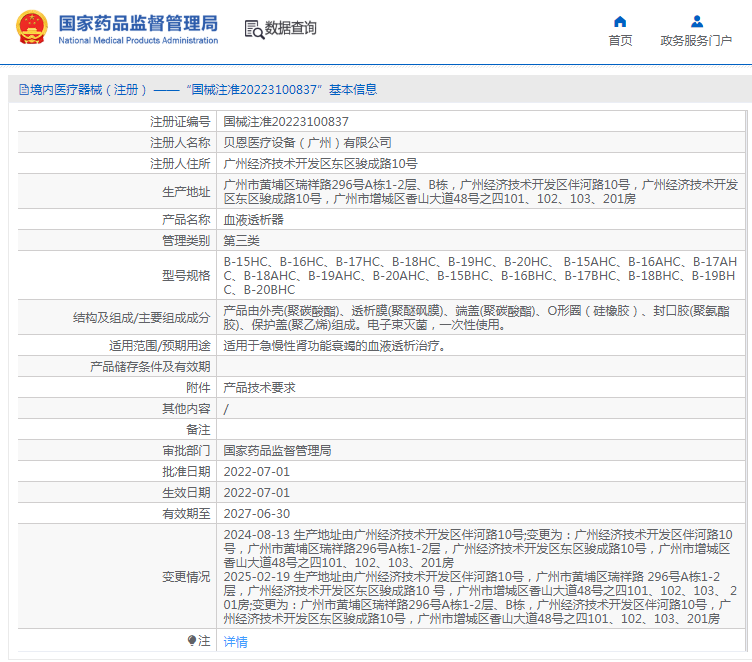
Task: Select registrant address 广州经济技术开发区东区骏成路10号
Action: [320, 164]
